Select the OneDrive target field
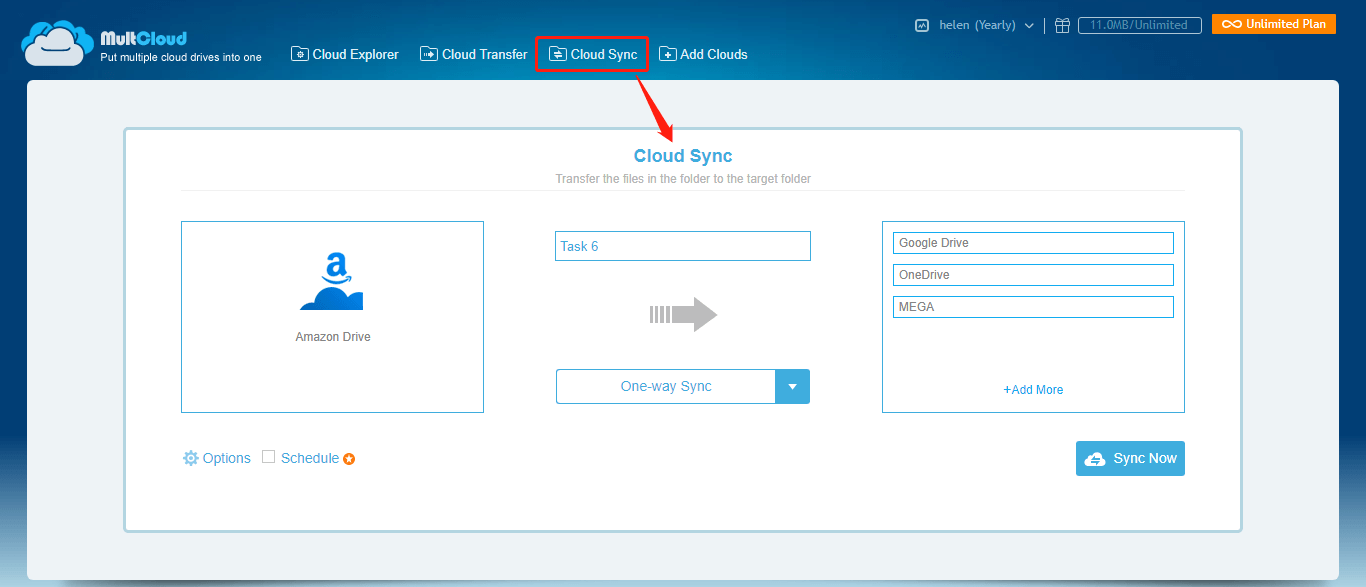 pyautogui.click(x=1033, y=275)
